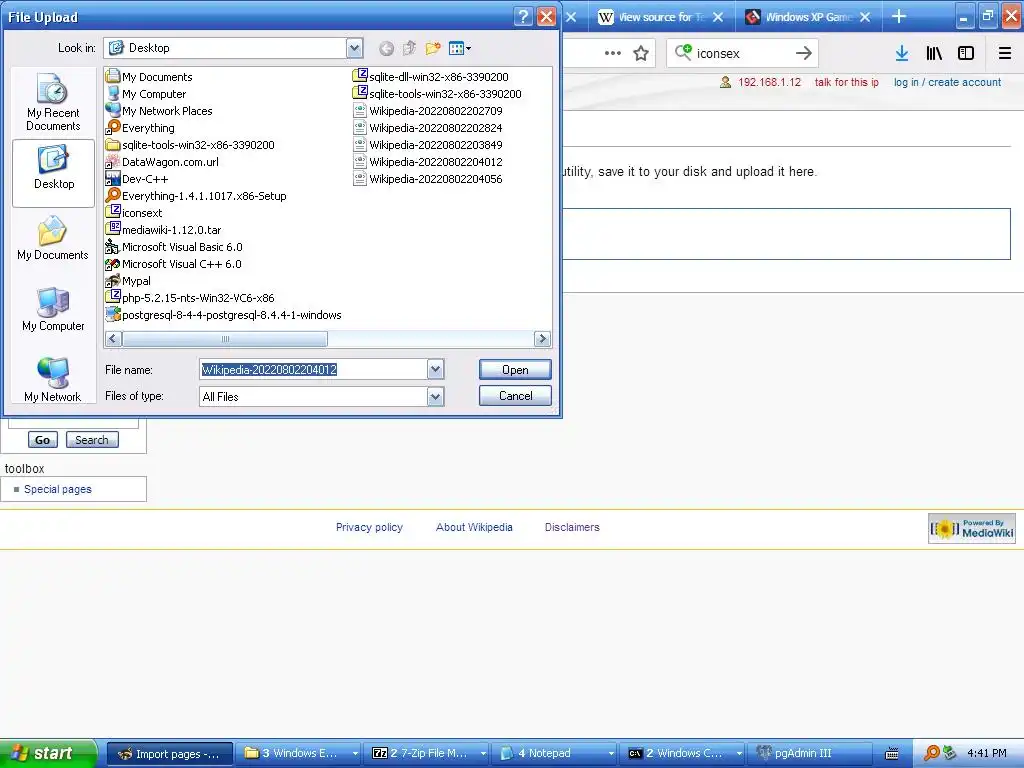1024x768 pixels.
Task: Submit search with arrow button
Action: click(804, 54)
